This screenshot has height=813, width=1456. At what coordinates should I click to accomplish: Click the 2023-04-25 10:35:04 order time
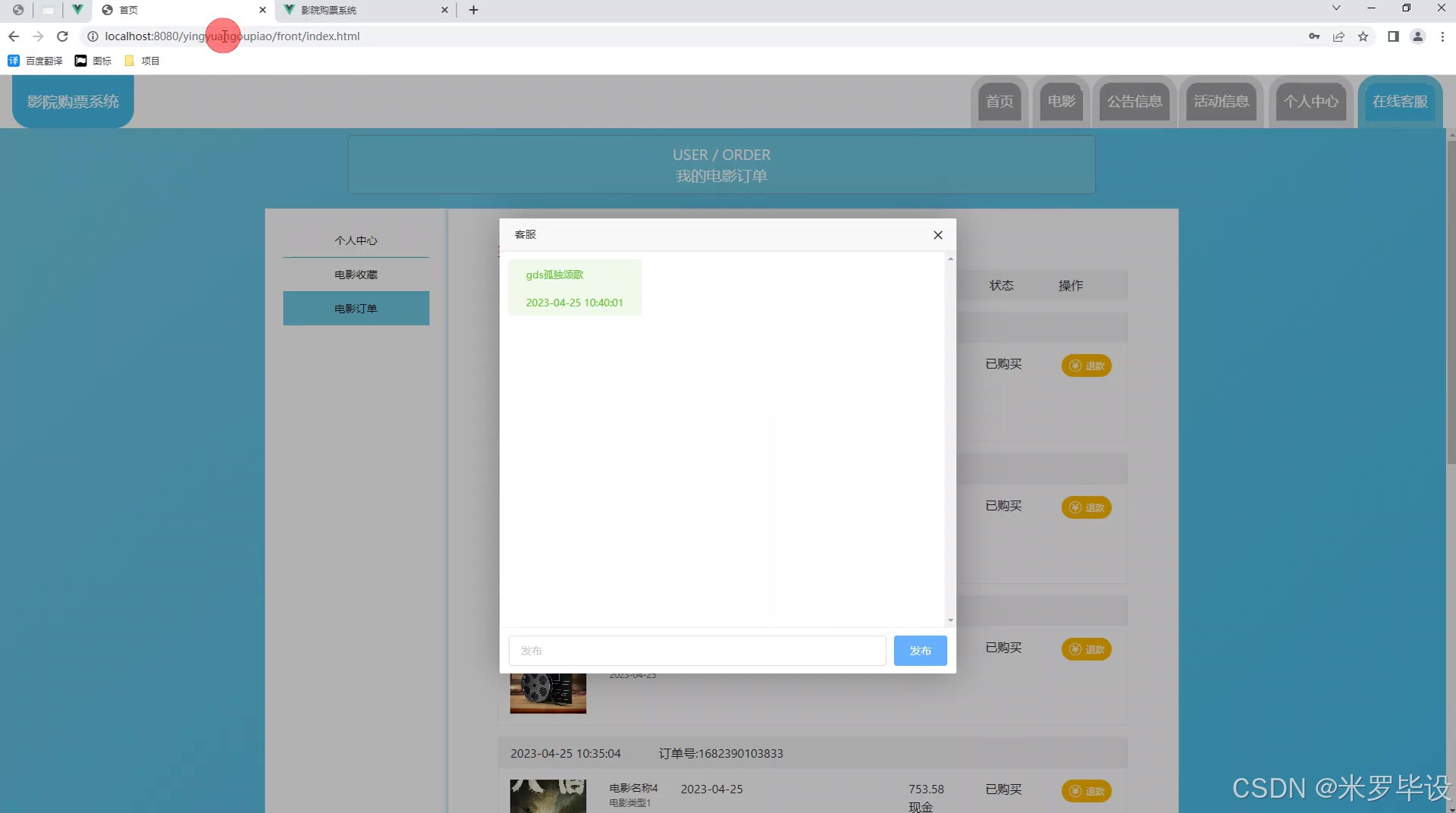point(565,753)
